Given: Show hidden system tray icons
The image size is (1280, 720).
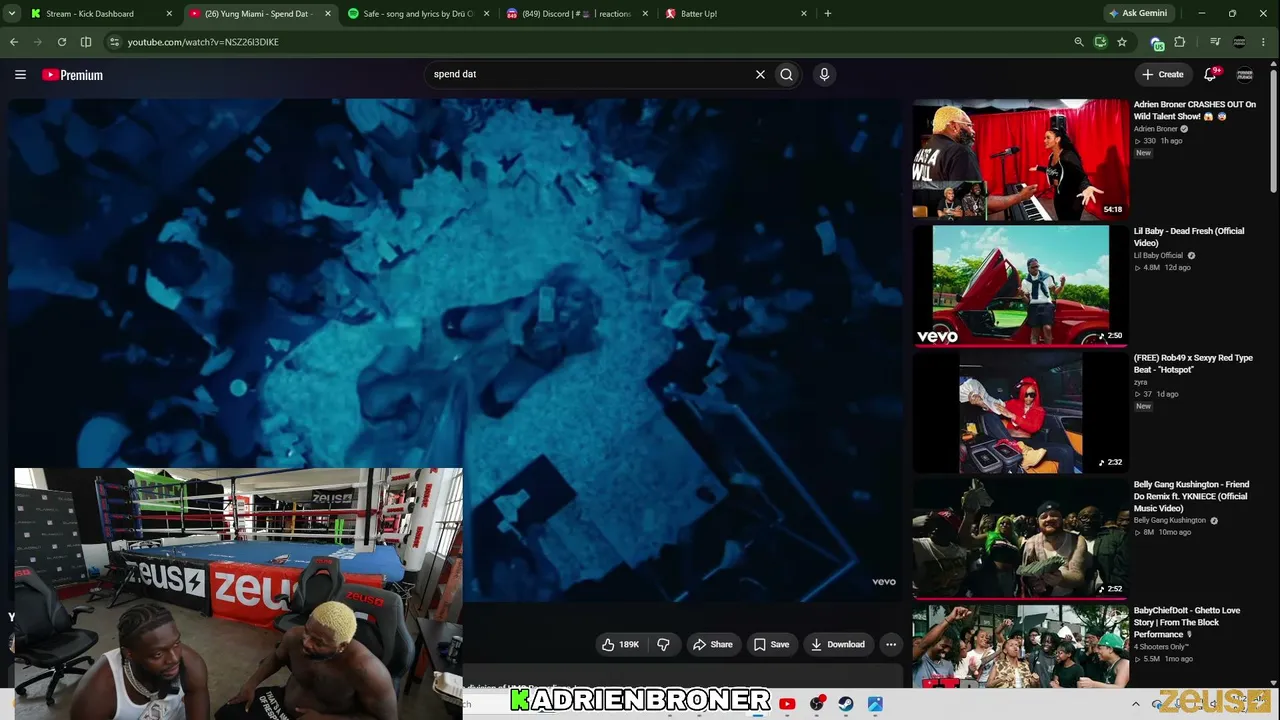Looking at the screenshot, I should tap(1135, 704).
